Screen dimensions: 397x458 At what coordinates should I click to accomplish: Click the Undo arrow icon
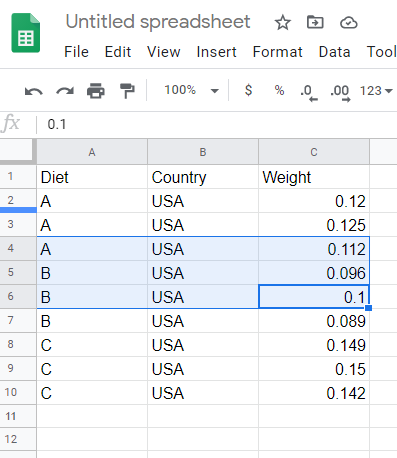pyautogui.click(x=34, y=91)
